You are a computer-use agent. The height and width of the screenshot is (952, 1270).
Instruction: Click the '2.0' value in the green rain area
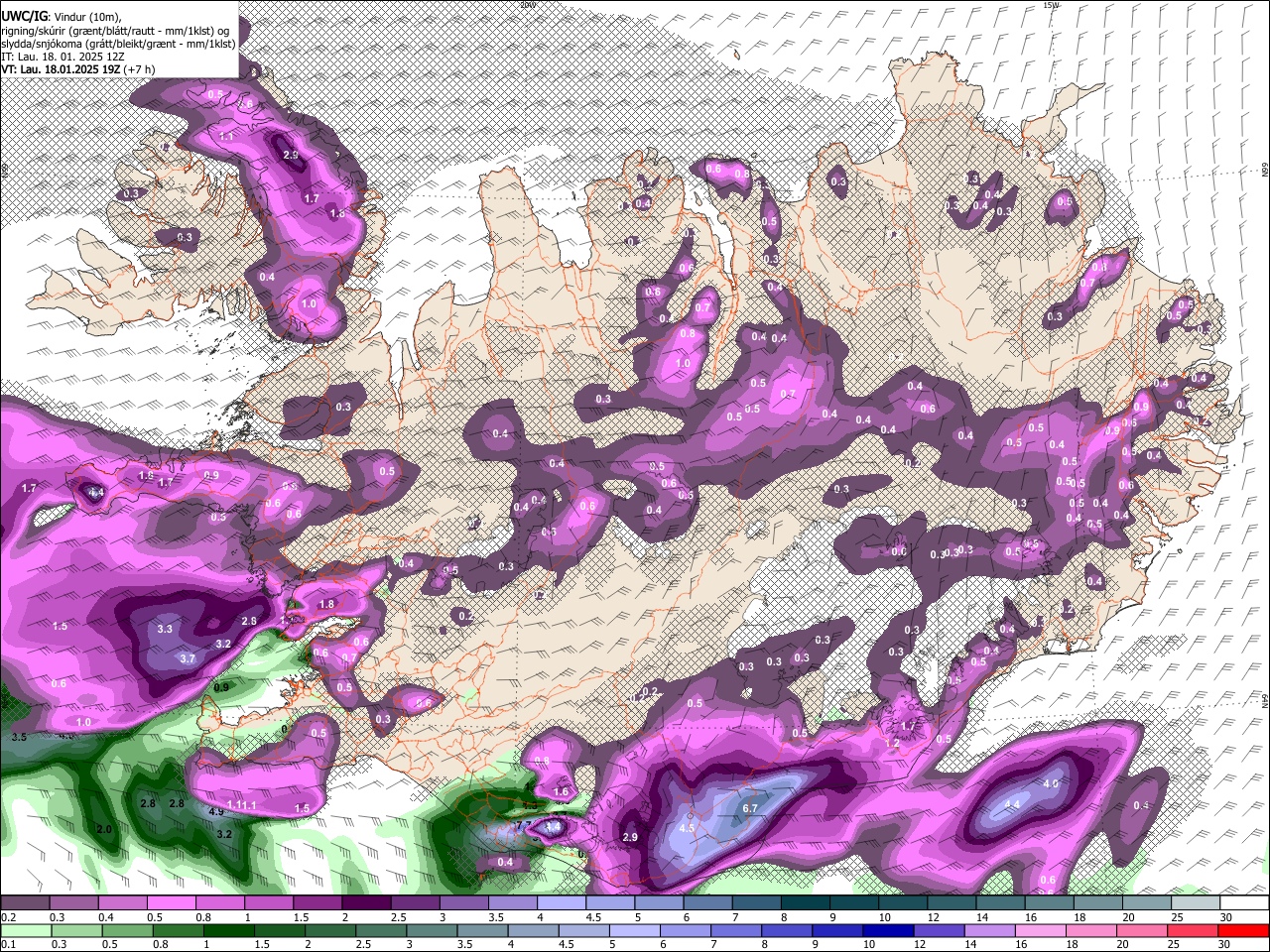(103, 829)
